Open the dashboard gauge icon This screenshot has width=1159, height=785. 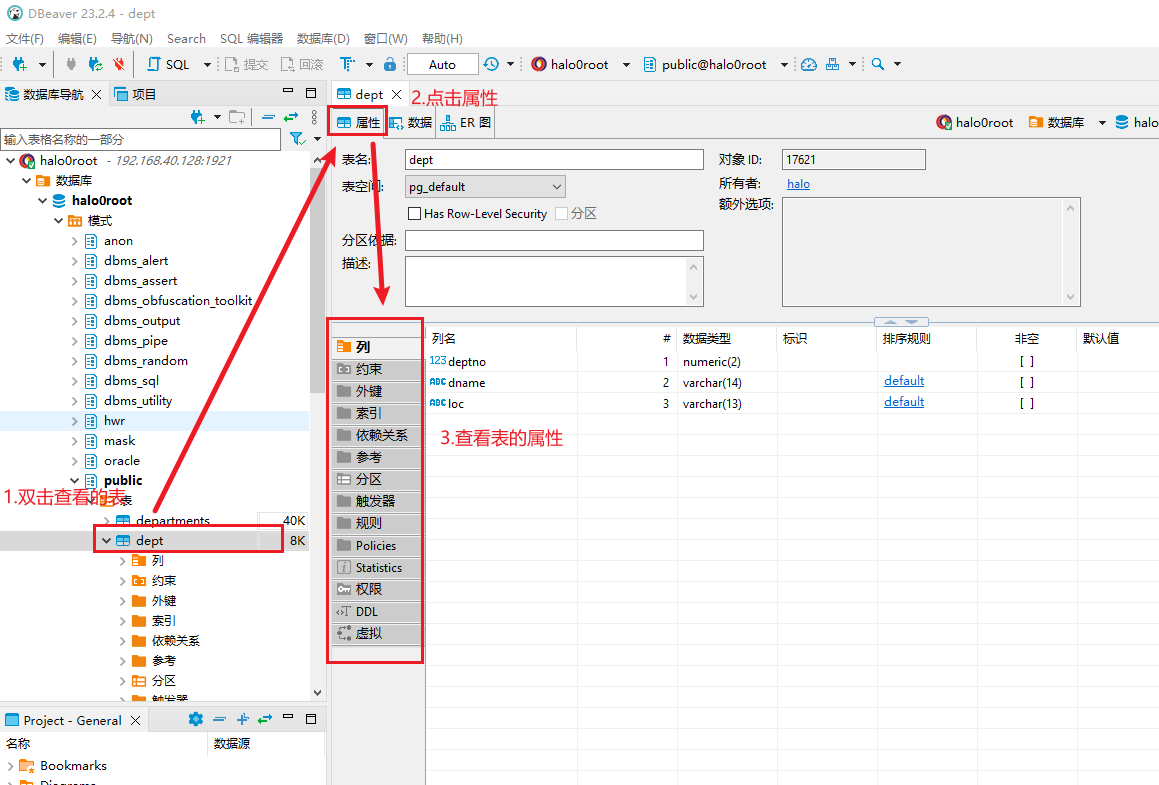tap(809, 64)
